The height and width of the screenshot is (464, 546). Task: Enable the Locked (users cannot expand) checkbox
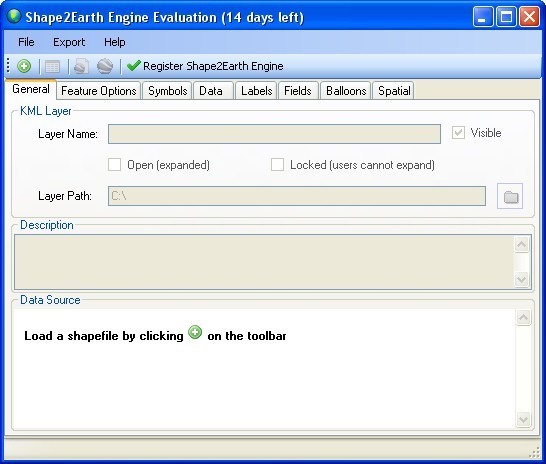coord(277,165)
